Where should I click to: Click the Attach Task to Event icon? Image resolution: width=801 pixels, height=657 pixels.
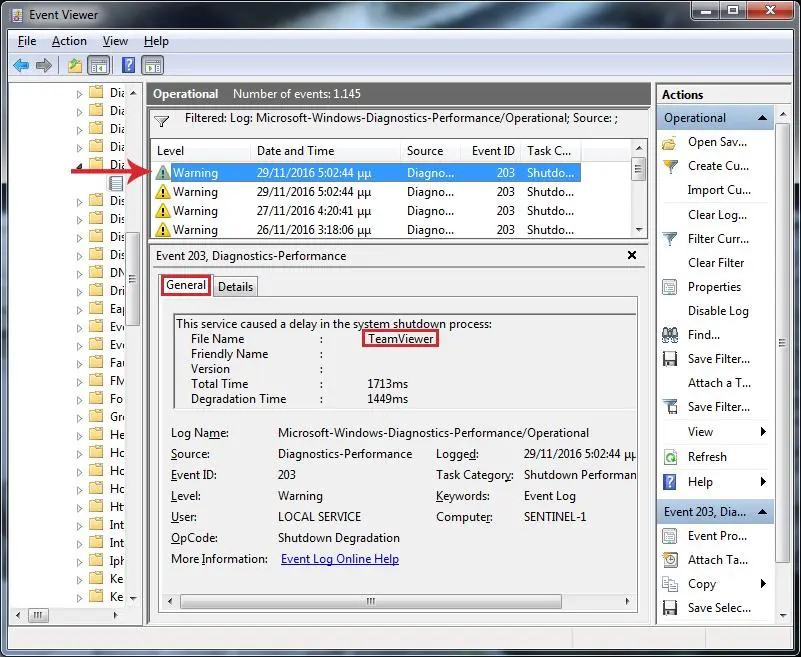(x=670, y=560)
